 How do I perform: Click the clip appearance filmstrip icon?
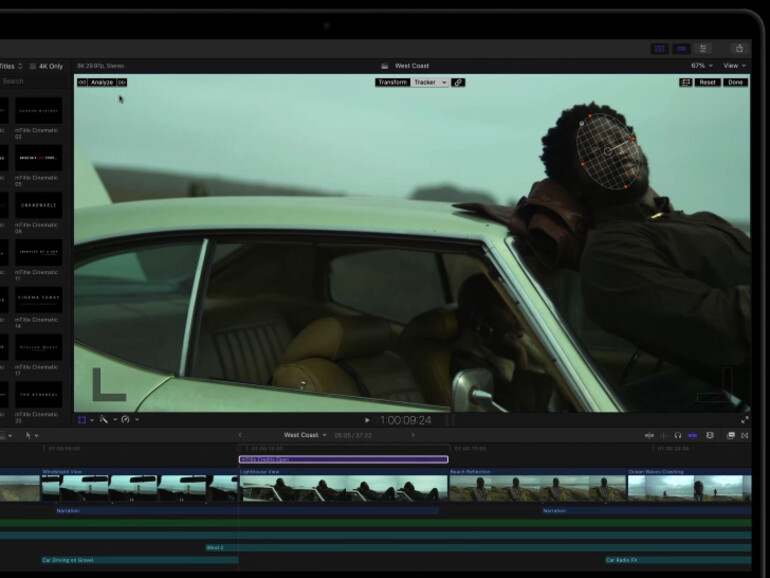[710, 436]
